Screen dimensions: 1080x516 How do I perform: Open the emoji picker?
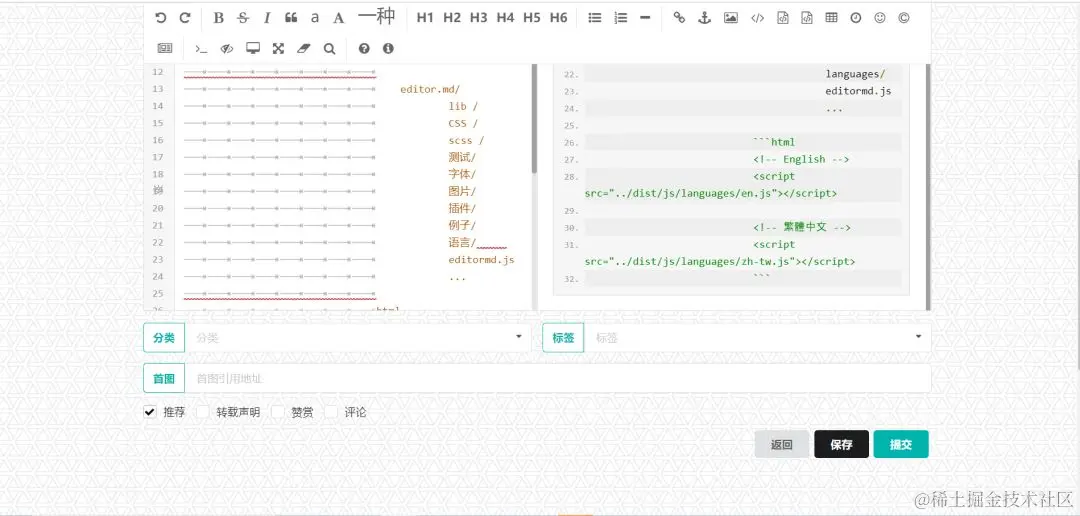[x=880, y=18]
